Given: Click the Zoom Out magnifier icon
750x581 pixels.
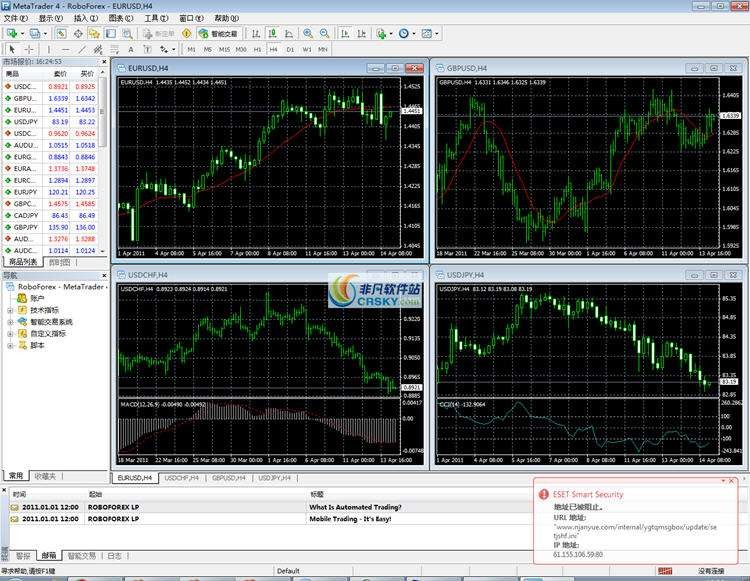Looking at the screenshot, I should 324,33.
